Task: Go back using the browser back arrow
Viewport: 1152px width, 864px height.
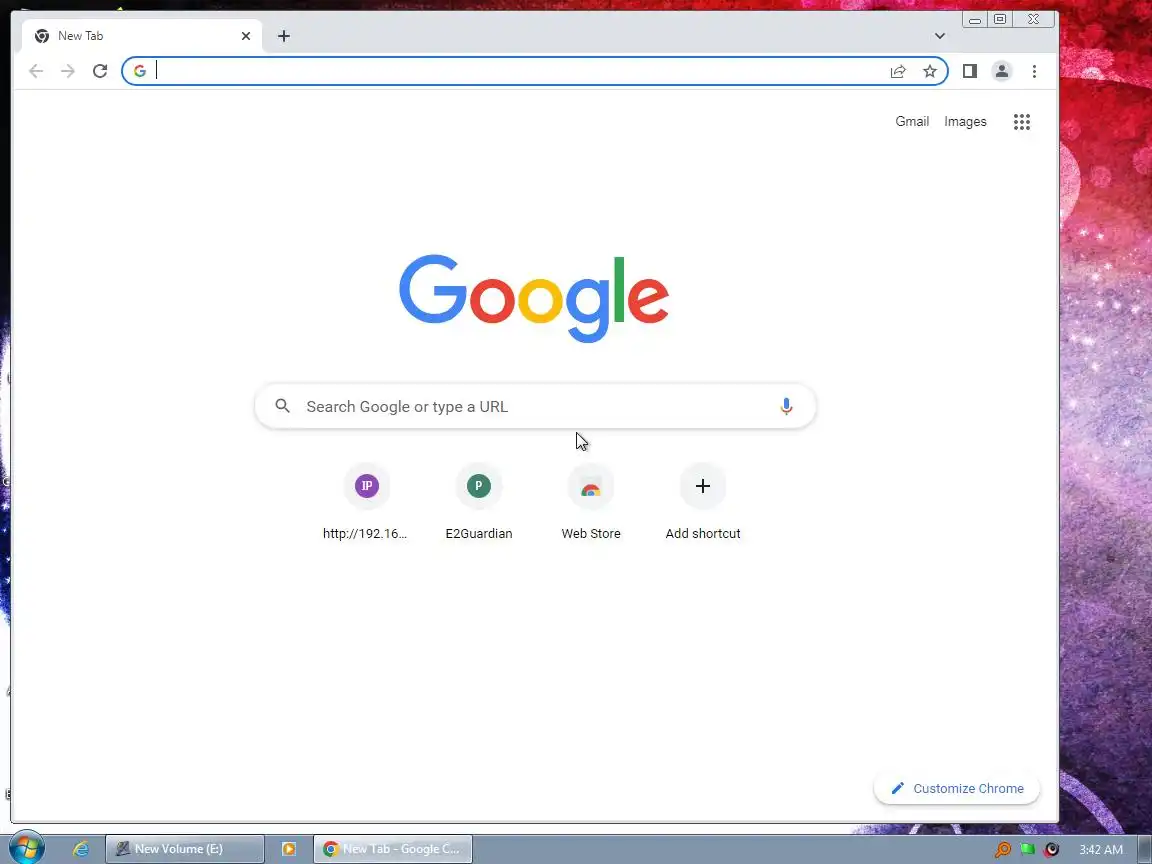Action: (x=35, y=71)
